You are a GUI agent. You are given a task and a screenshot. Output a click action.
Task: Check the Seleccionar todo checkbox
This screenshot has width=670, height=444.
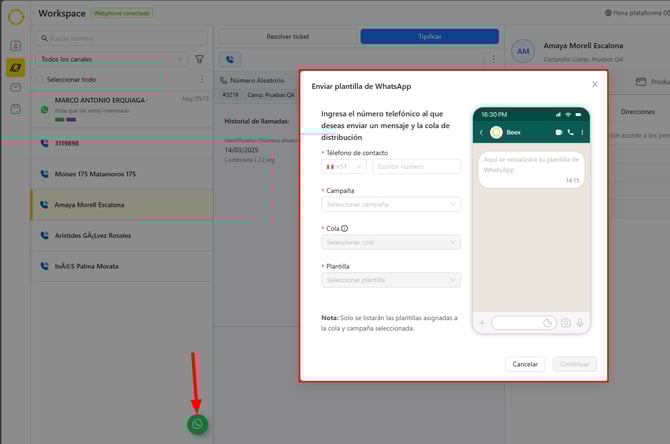[40, 79]
